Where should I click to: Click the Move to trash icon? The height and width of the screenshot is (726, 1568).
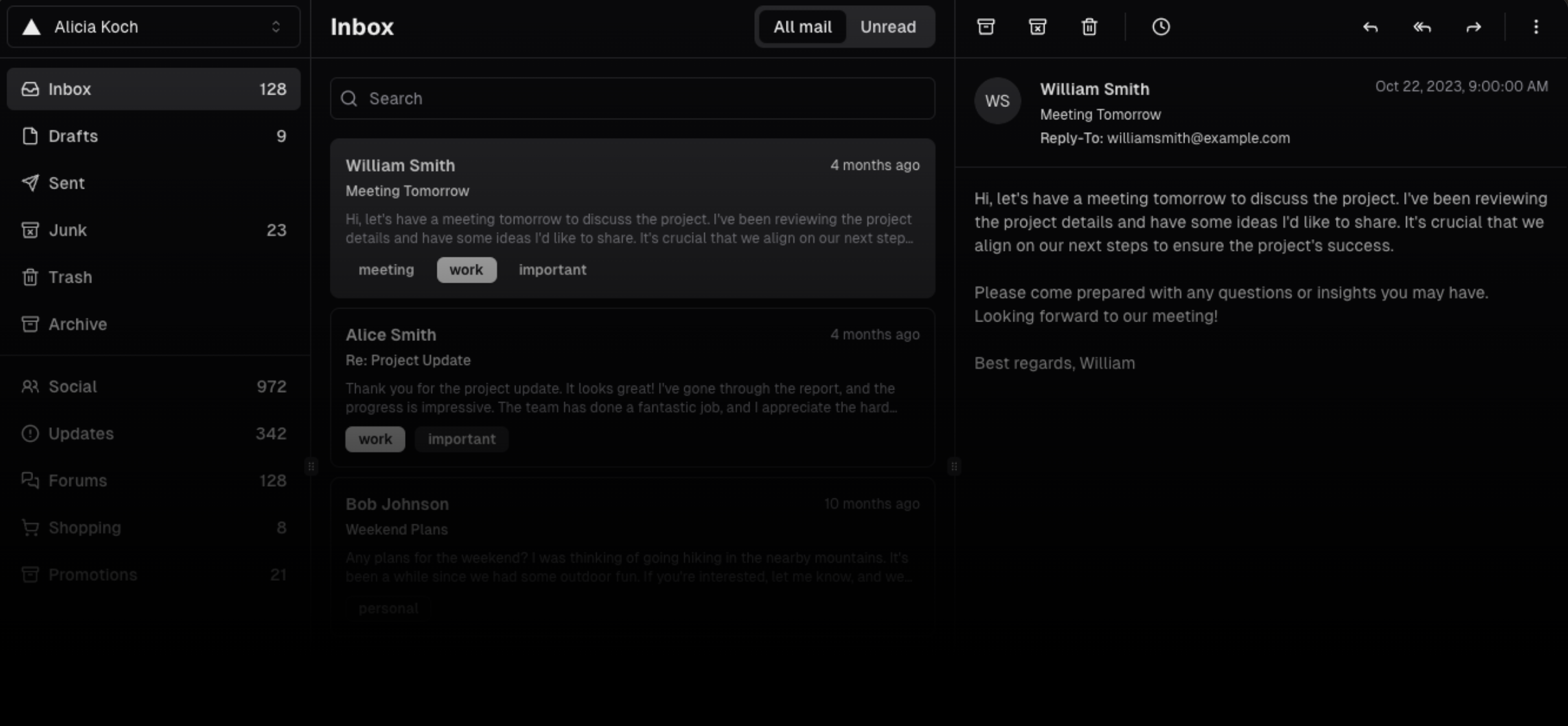tap(1089, 27)
